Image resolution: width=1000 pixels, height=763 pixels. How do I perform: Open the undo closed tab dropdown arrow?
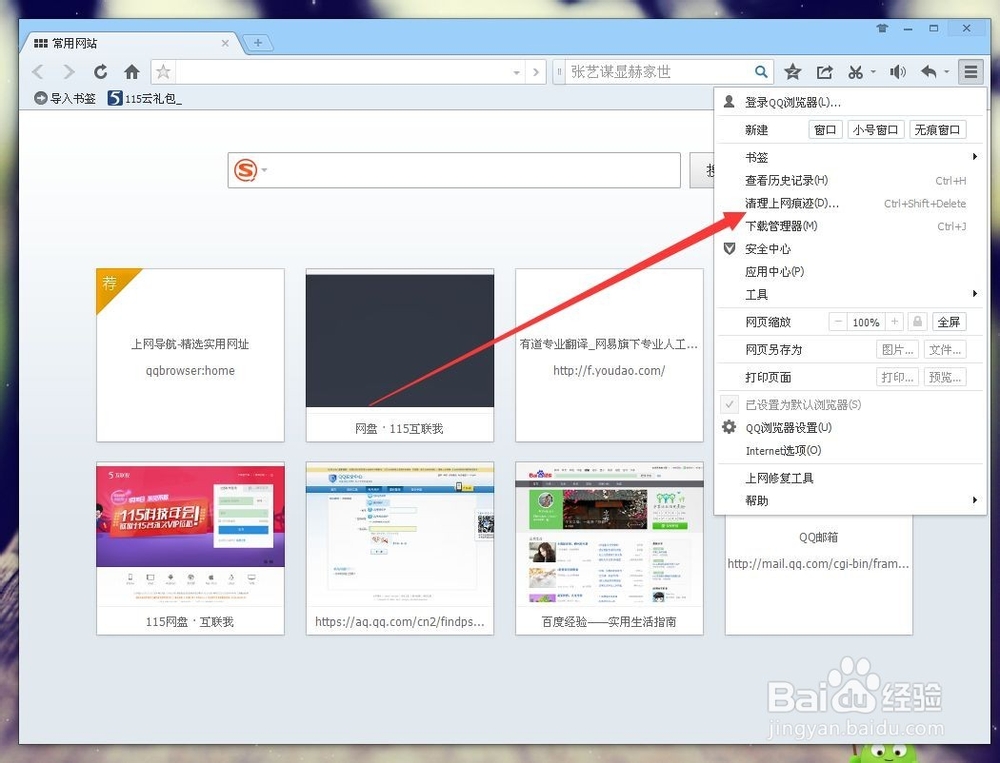pyautogui.click(x=946, y=72)
